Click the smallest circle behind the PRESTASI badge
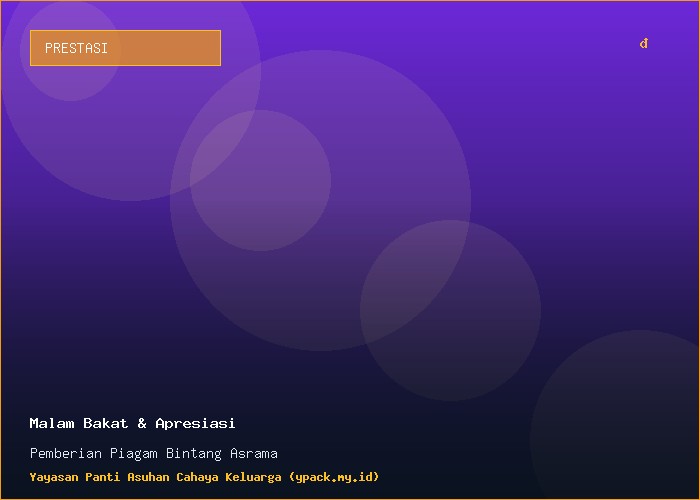This screenshot has height=500, width=700. [x=71, y=50]
